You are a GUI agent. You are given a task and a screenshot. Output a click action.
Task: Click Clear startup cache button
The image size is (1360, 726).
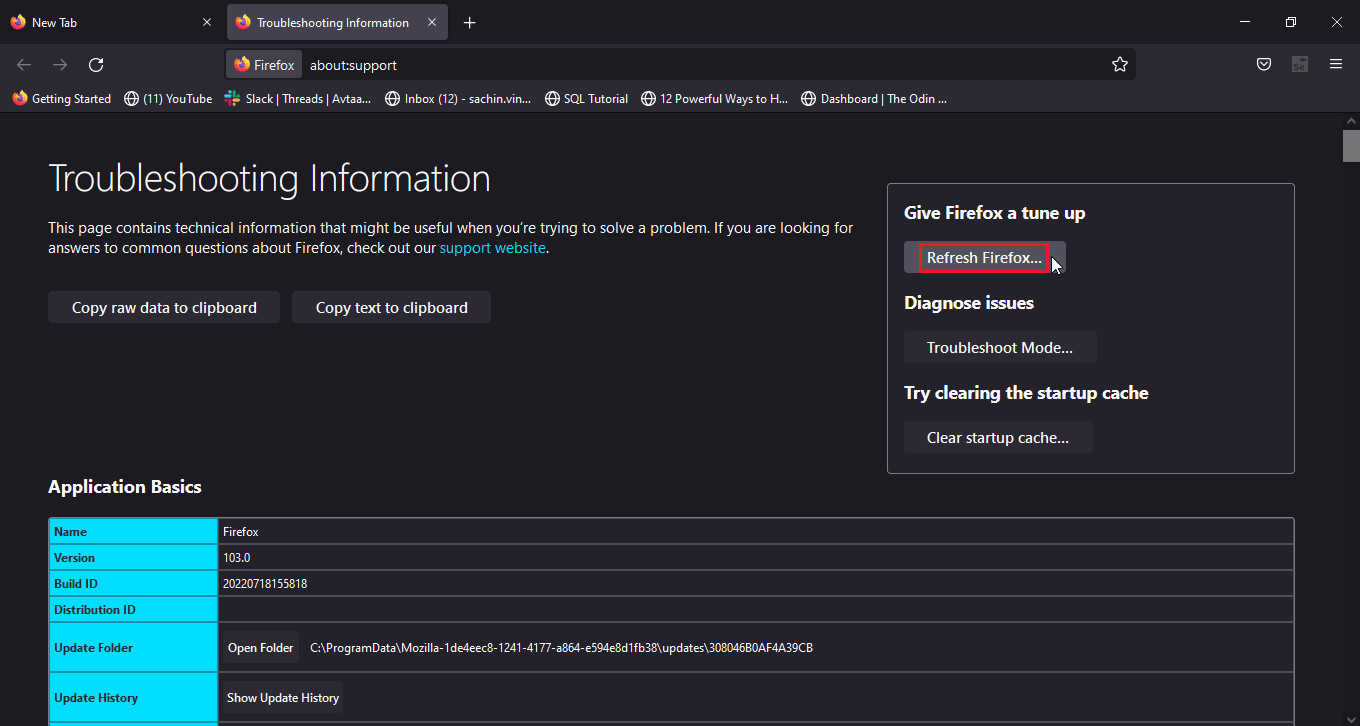coord(998,438)
